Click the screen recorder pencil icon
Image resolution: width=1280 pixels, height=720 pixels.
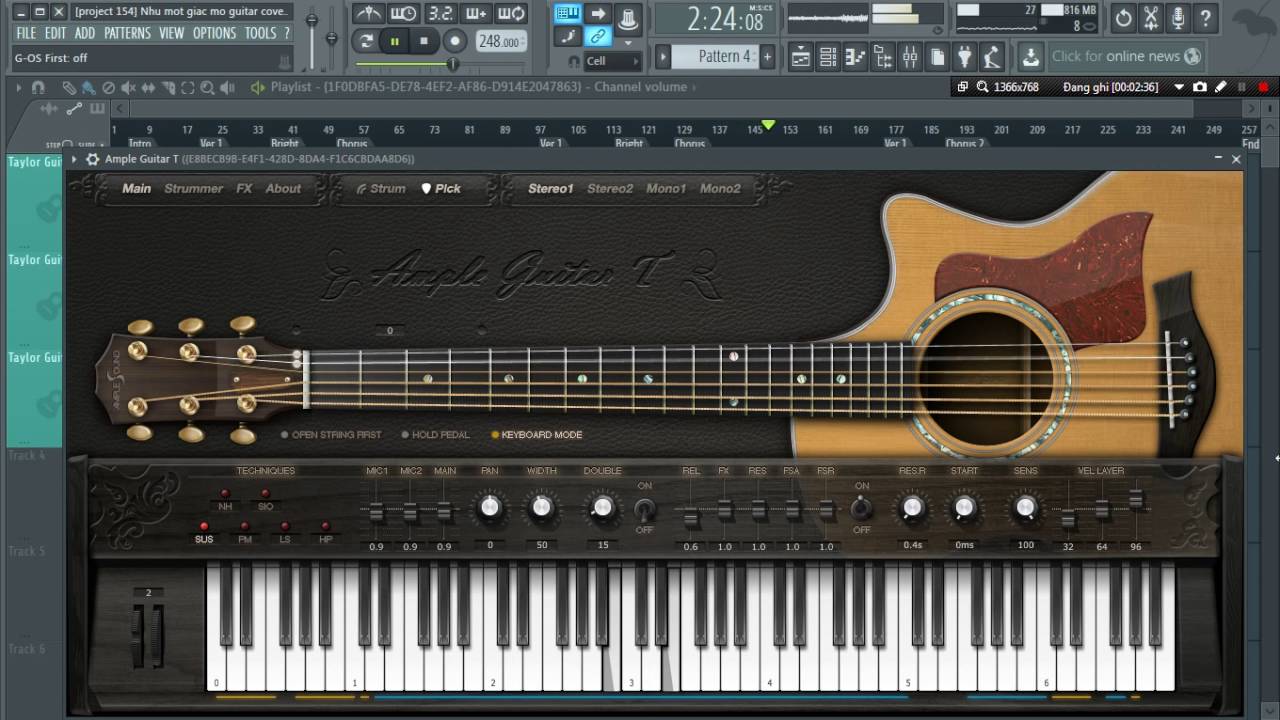1221,87
